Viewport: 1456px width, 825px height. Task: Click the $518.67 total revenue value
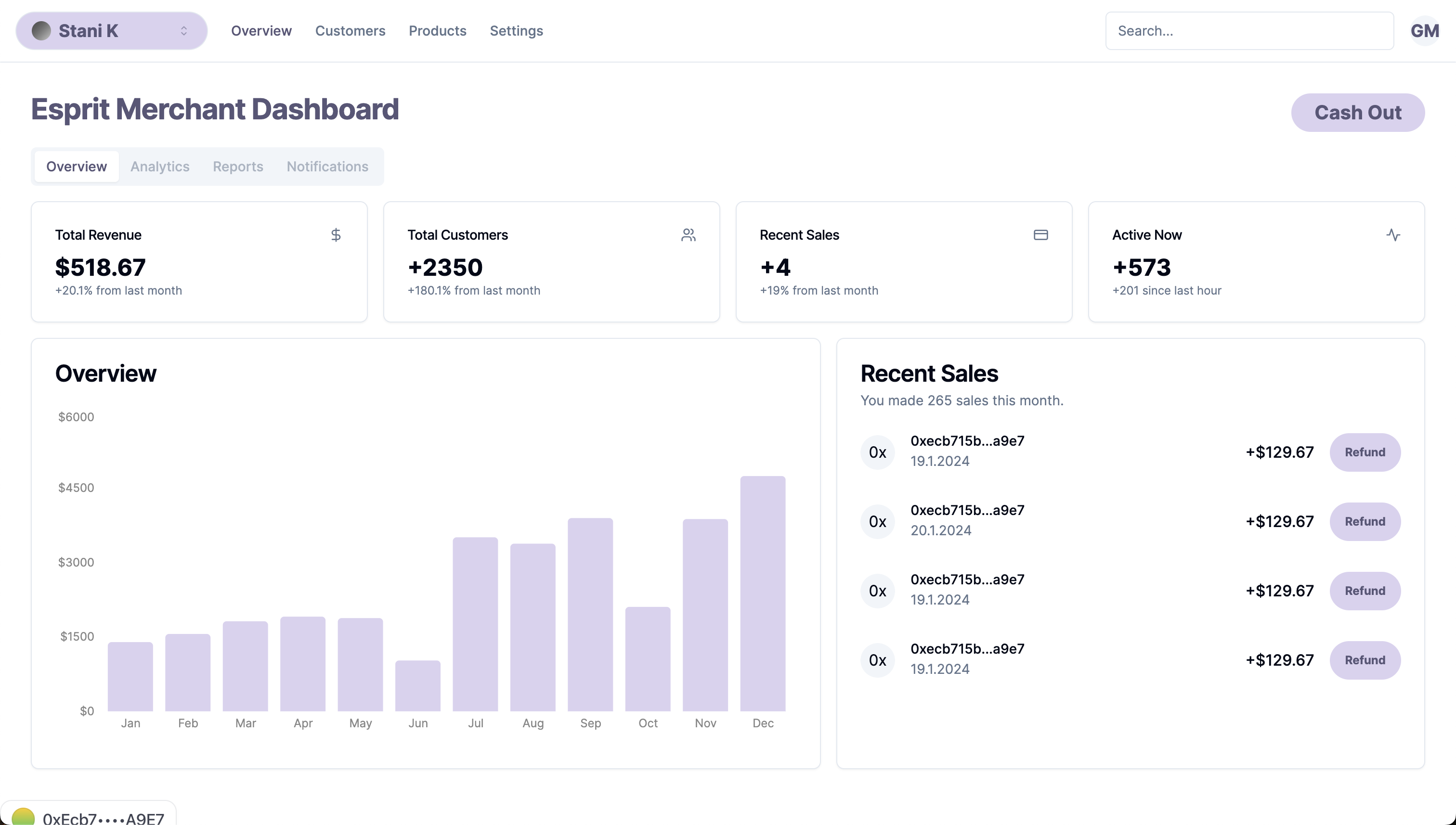coord(100,268)
